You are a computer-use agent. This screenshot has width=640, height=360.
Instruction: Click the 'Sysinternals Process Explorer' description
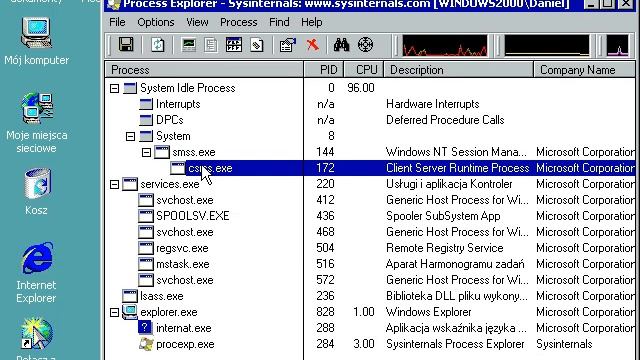(x=455, y=344)
